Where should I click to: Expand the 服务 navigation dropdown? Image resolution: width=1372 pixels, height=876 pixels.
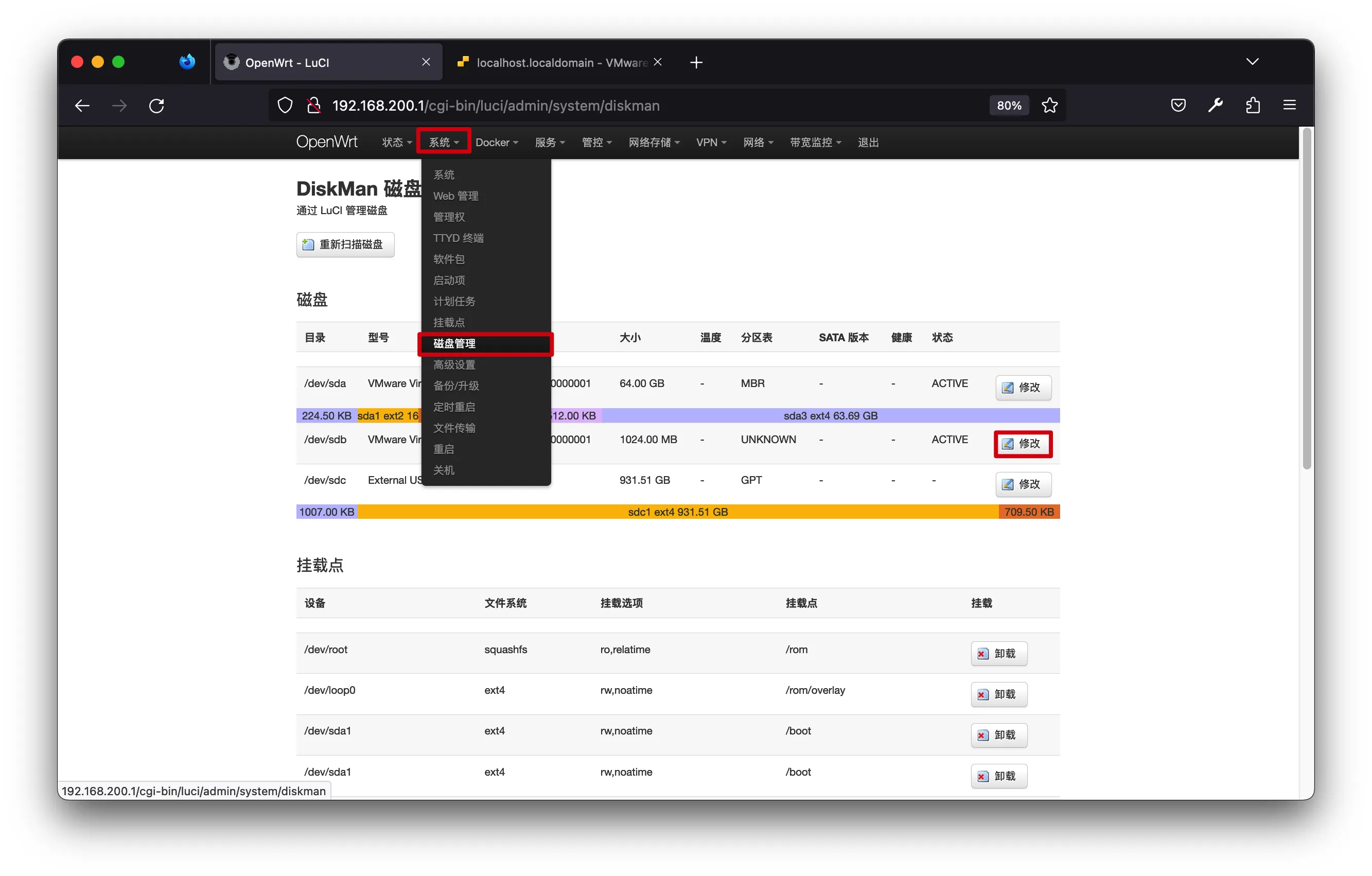coord(549,143)
